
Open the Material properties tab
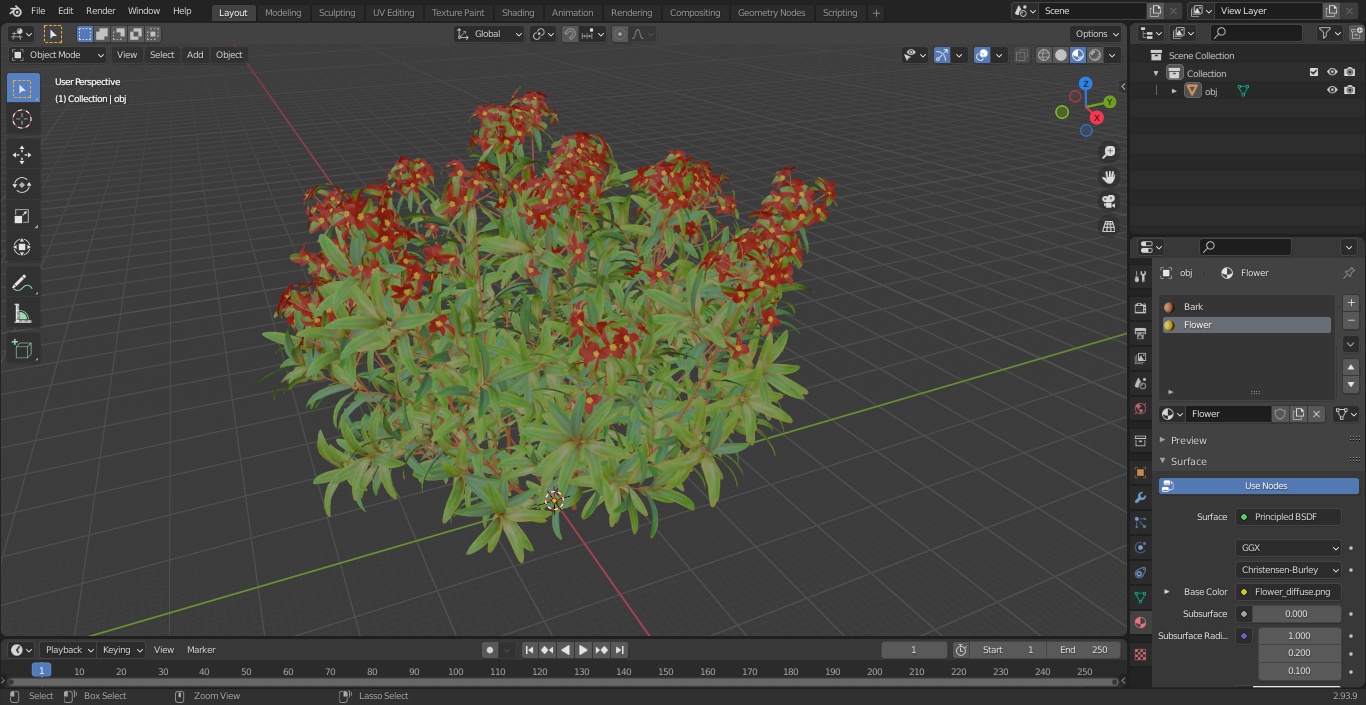(1140, 622)
